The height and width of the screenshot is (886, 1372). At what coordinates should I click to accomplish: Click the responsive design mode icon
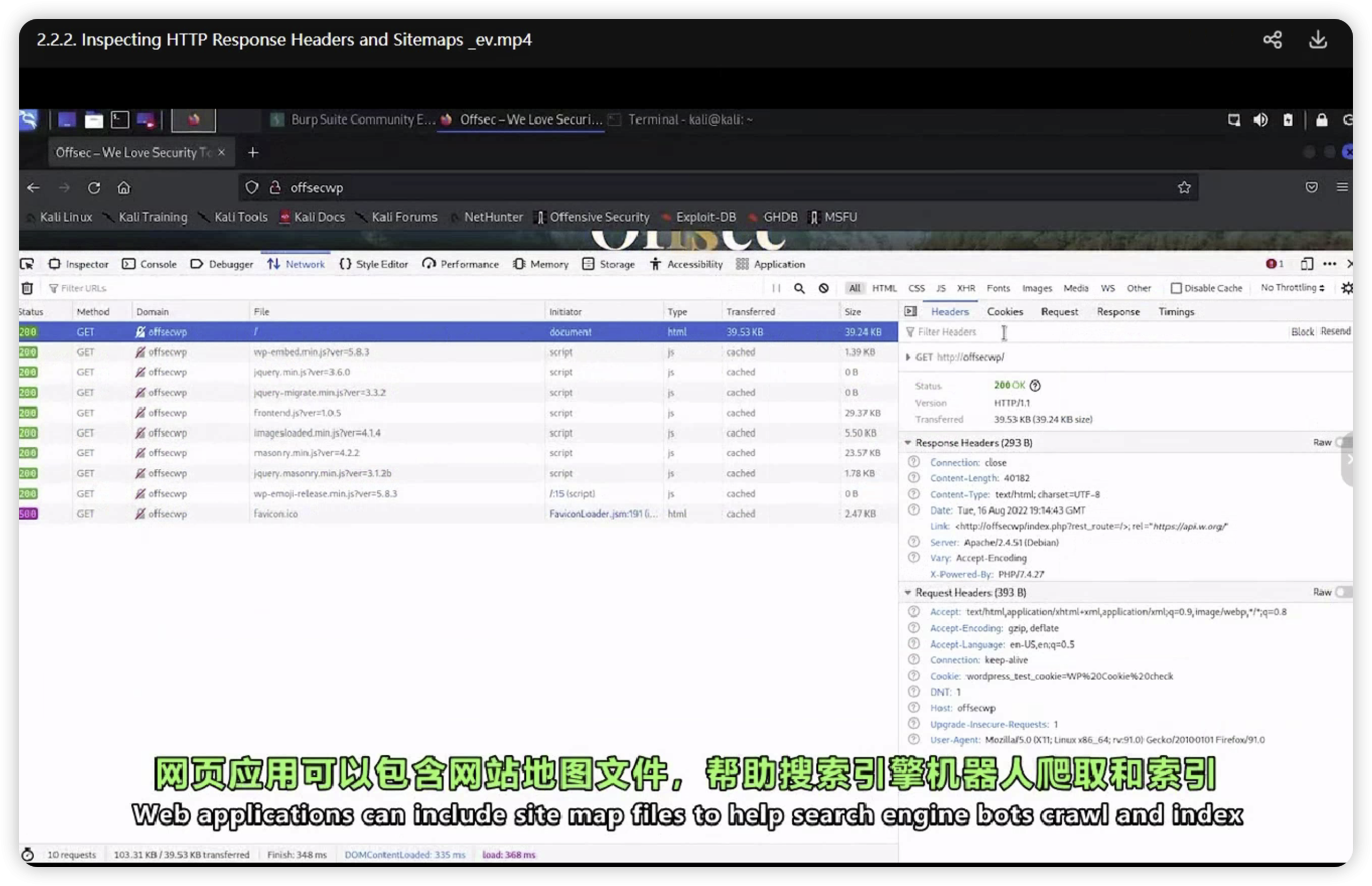coord(1307,264)
